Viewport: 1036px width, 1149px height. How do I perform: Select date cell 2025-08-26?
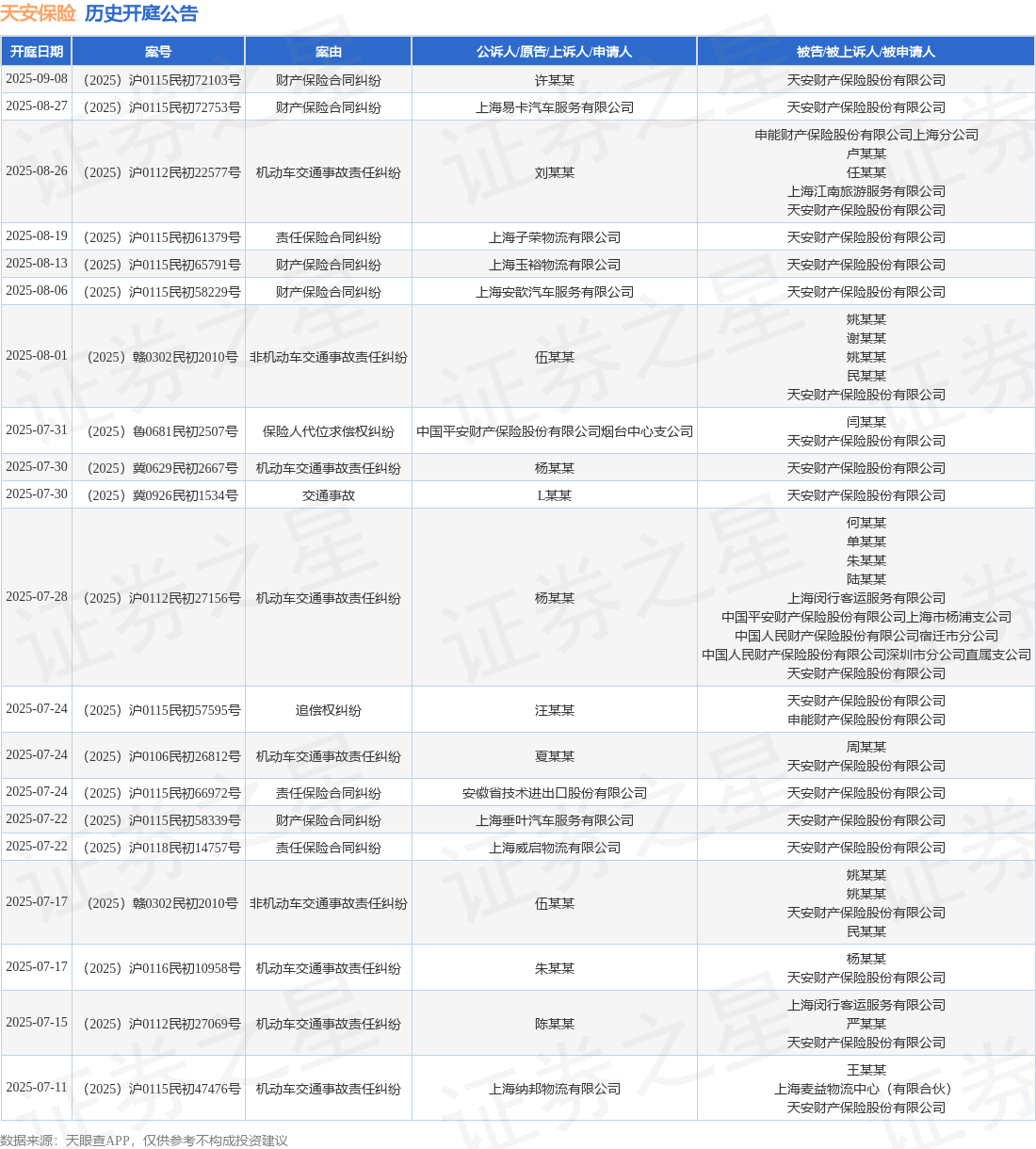click(37, 171)
